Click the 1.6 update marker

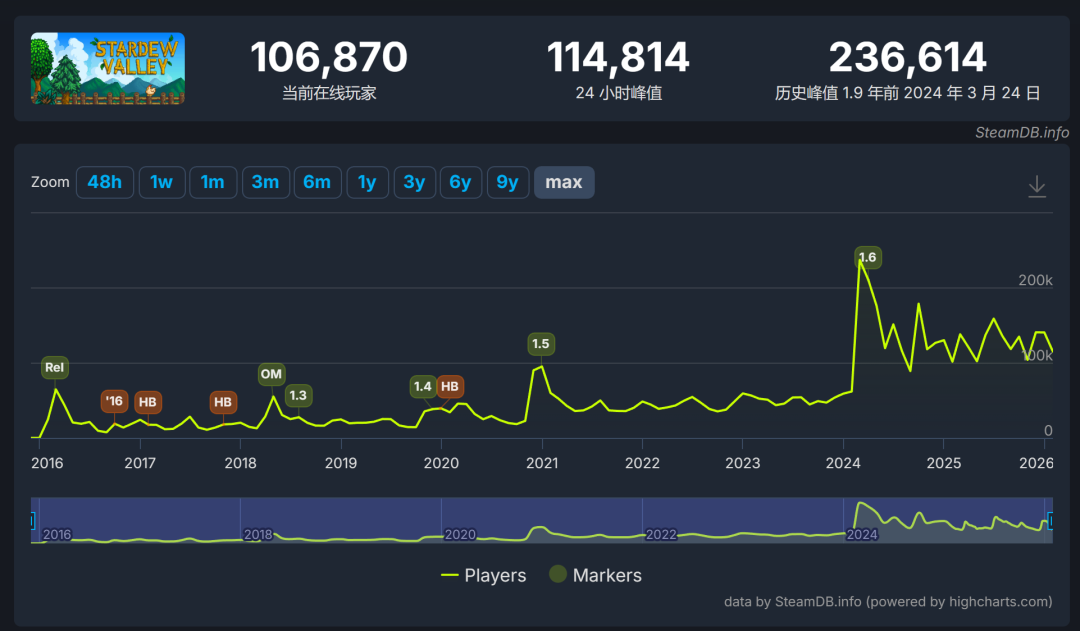pyautogui.click(x=868, y=258)
